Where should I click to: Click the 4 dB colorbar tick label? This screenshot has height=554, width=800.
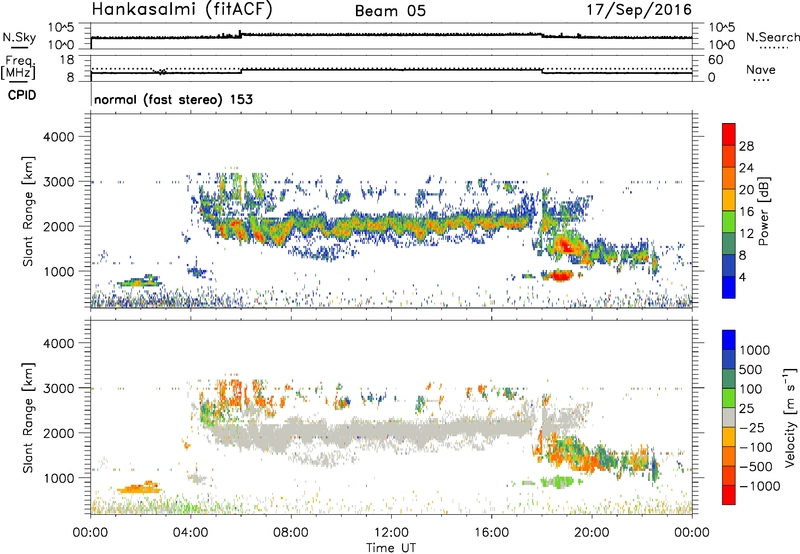[742, 277]
